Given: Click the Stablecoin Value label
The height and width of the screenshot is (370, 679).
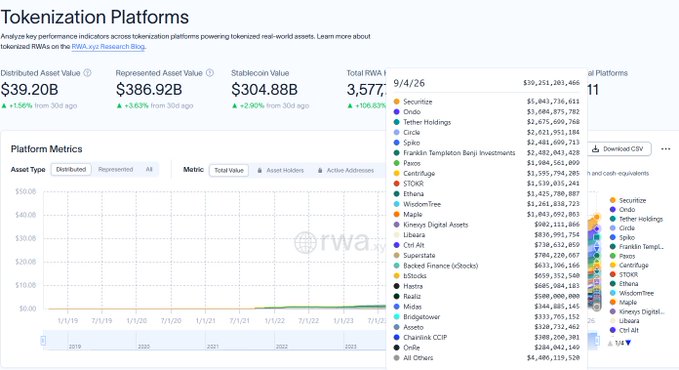Looking at the screenshot, I should (x=260, y=73).
